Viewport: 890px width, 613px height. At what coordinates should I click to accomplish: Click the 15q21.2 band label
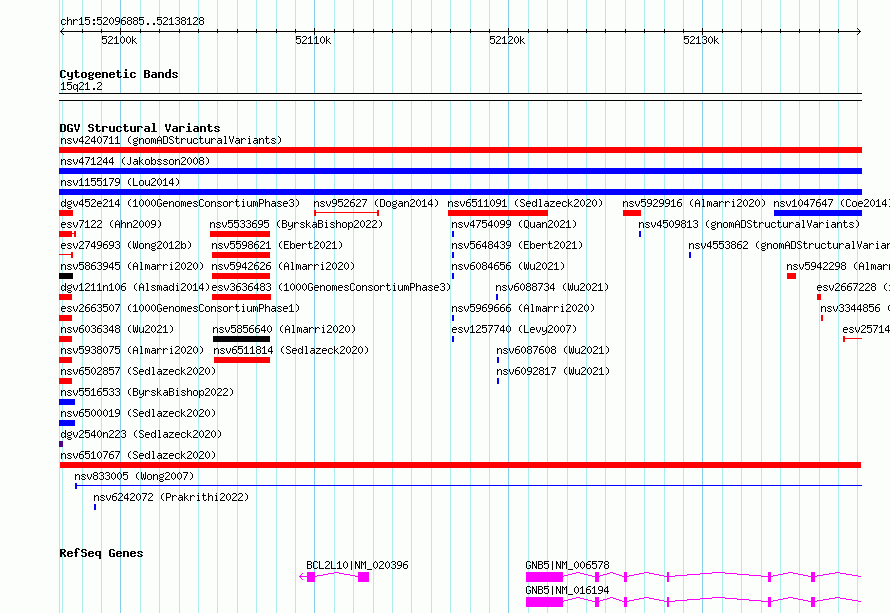(81, 86)
